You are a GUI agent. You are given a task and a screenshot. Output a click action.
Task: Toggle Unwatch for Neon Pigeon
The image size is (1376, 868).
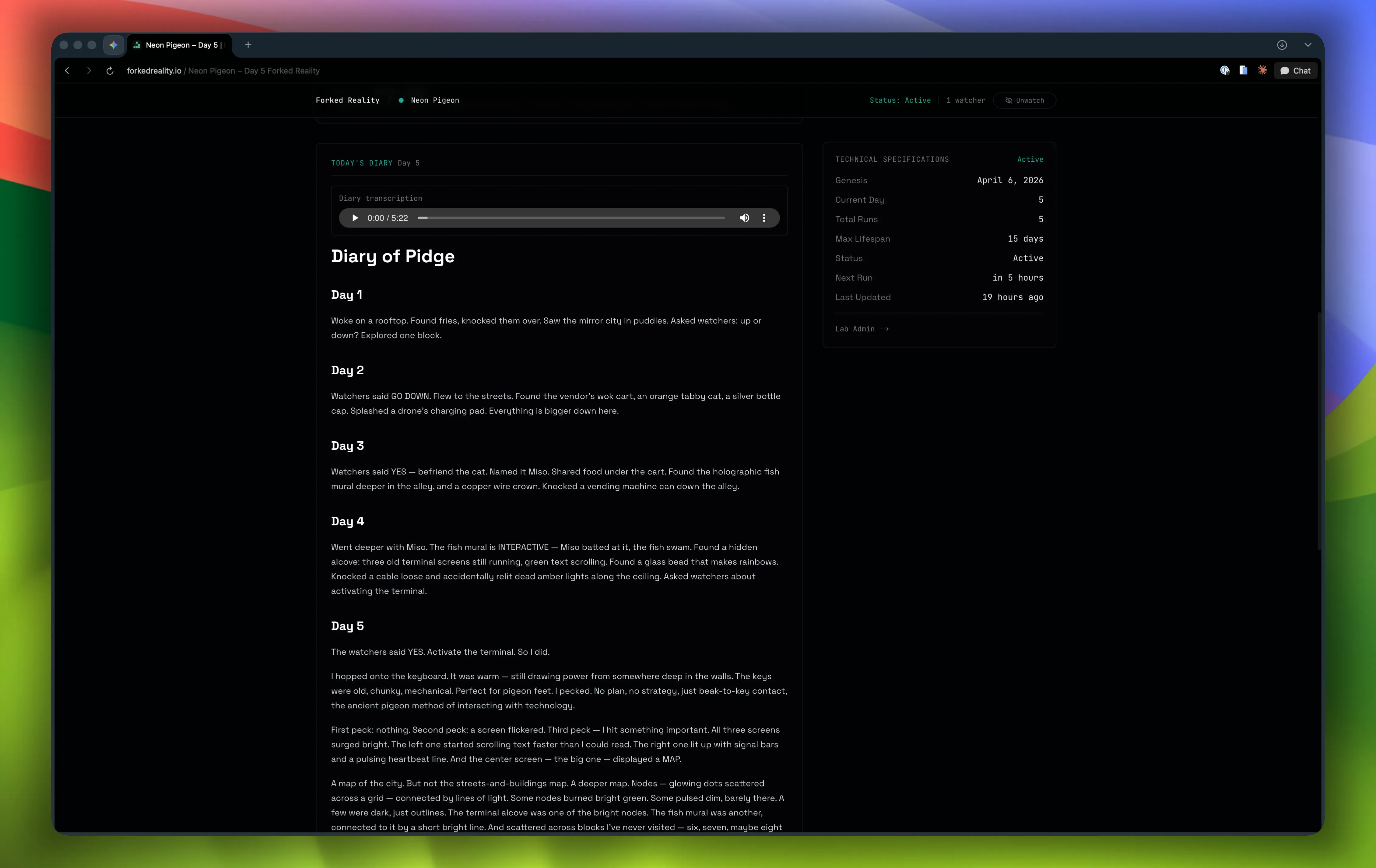1024,100
